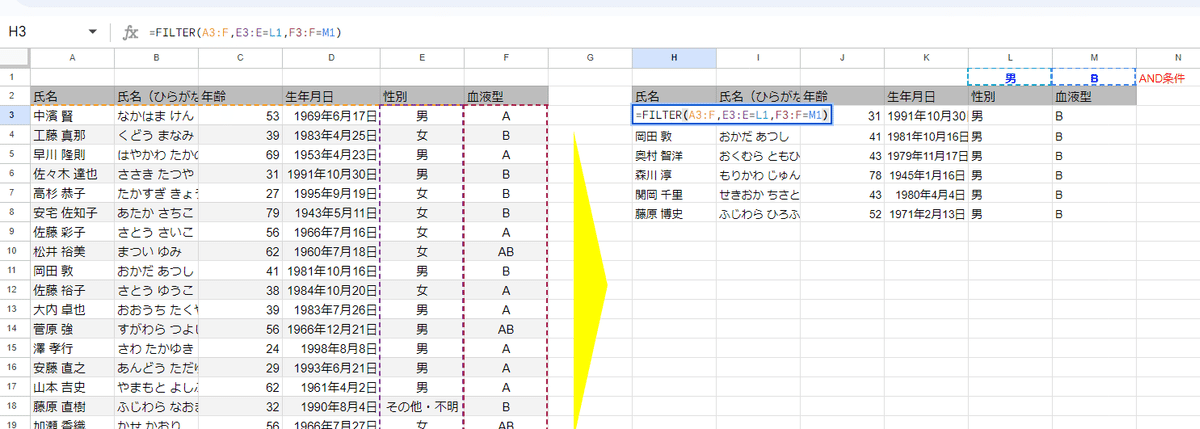Click the name cell 安宅 佐知子
Image resolution: width=1200 pixels, height=429 pixels.
[73, 213]
